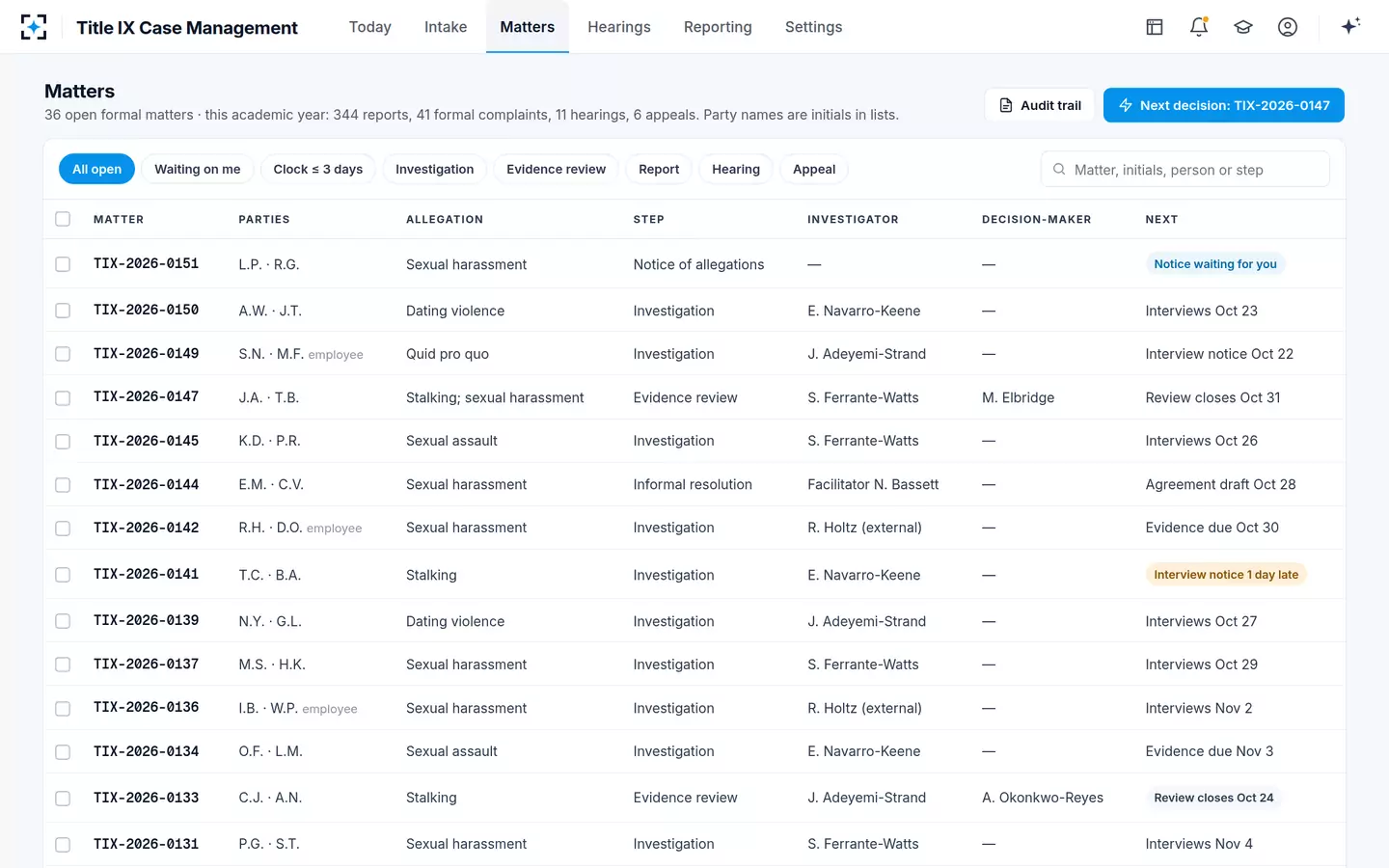Viewport: 1389px width, 868px height.
Task: Filter matters by Investigation step
Action: pyautogui.click(x=435, y=169)
